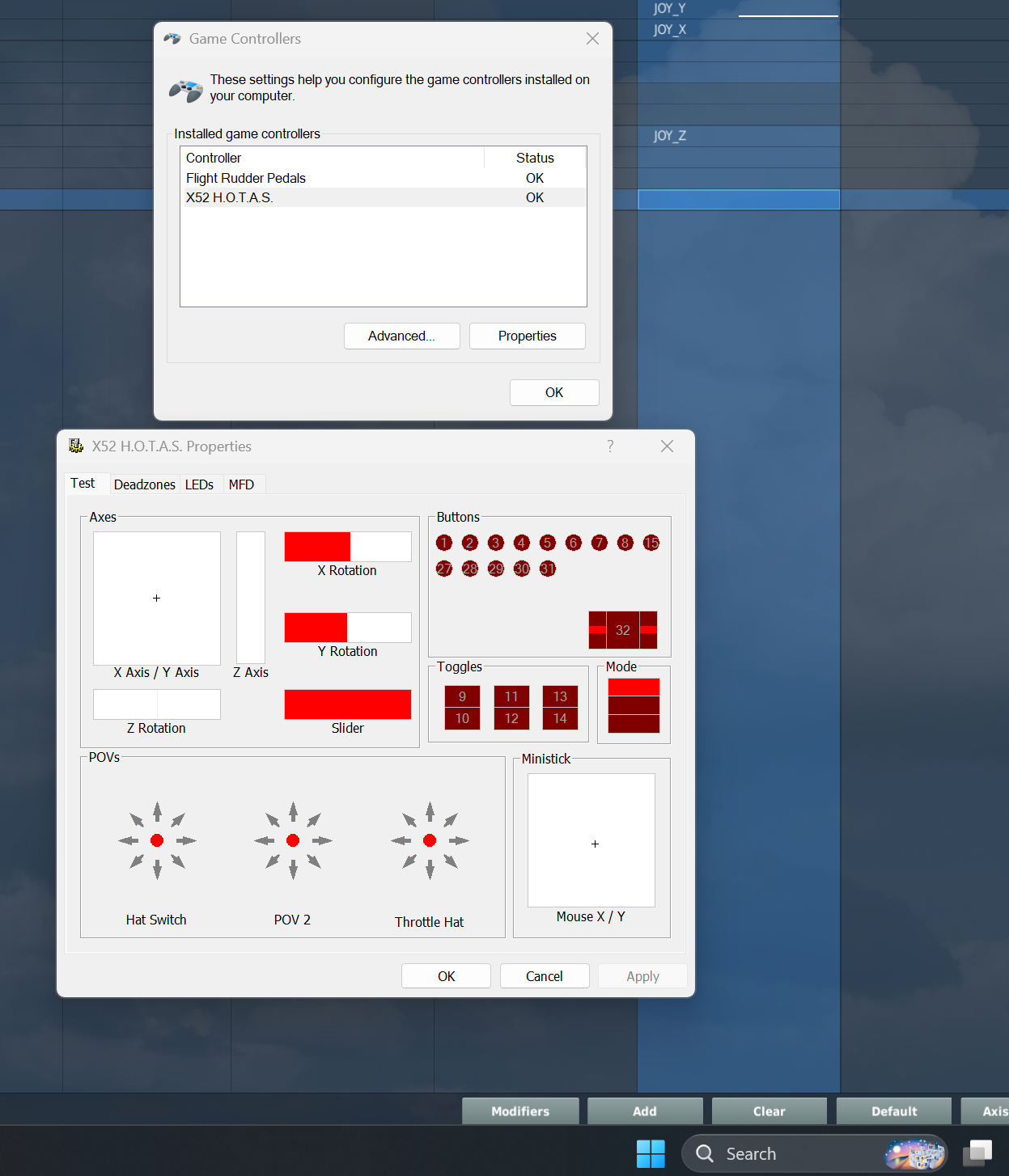Click button indicator 28 in Buttons group
The height and width of the screenshot is (1176, 1009).
pyautogui.click(x=470, y=569)
